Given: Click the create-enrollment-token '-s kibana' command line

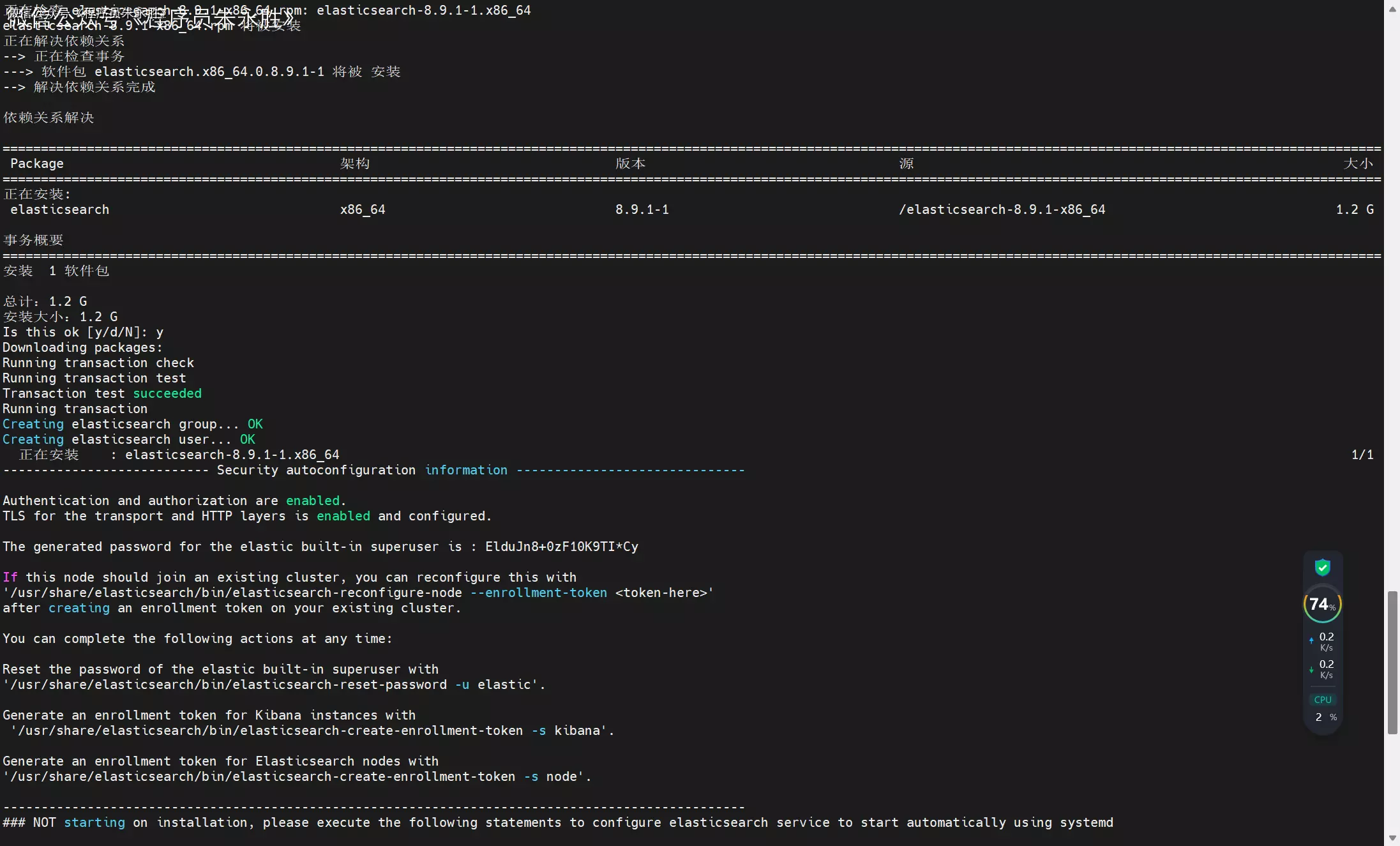Looking at the screenshot, I should coord(312,730).
